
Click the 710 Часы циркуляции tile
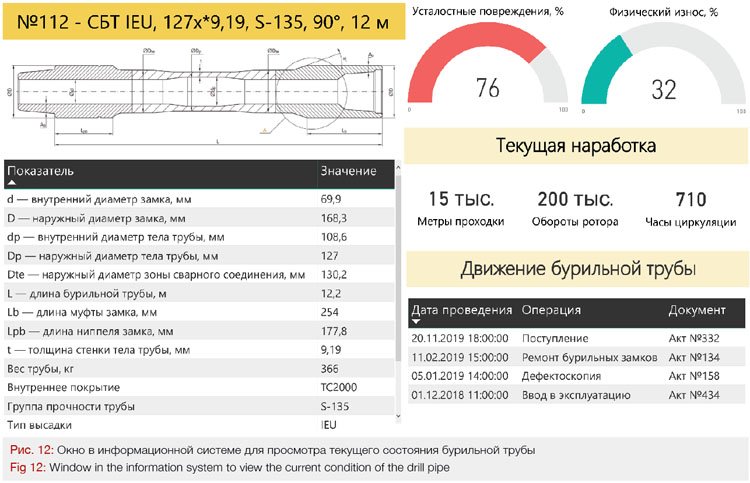coord(690,209)
